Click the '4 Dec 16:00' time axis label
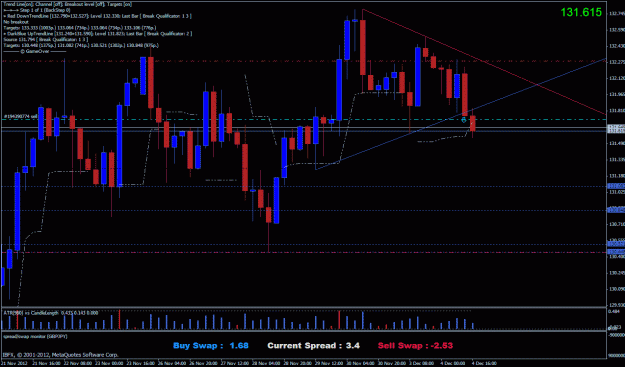This screenshot has height=367, width=625. click(485, 363)
